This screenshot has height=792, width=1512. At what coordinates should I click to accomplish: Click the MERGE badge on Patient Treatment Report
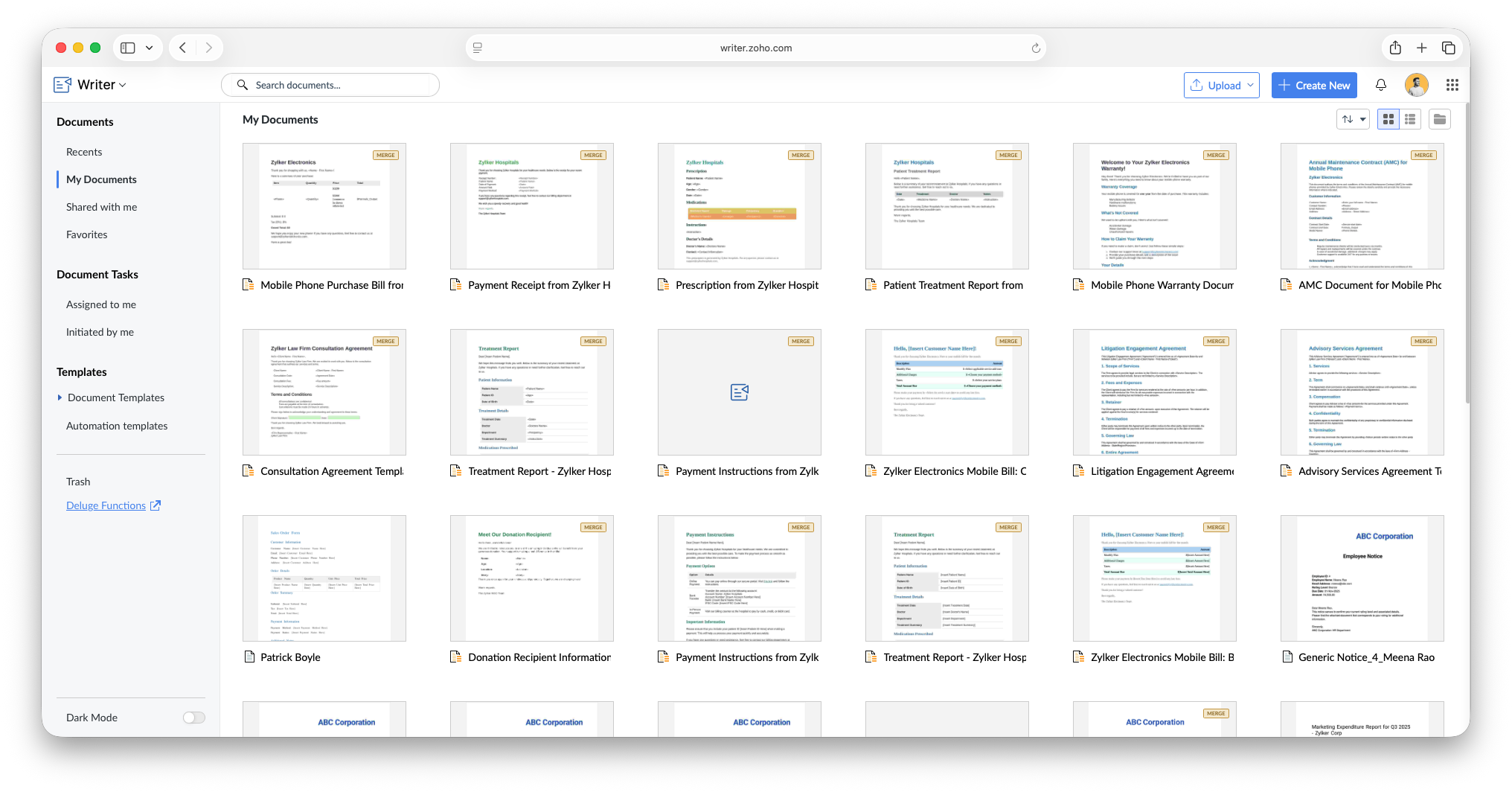pos(1008,156)
